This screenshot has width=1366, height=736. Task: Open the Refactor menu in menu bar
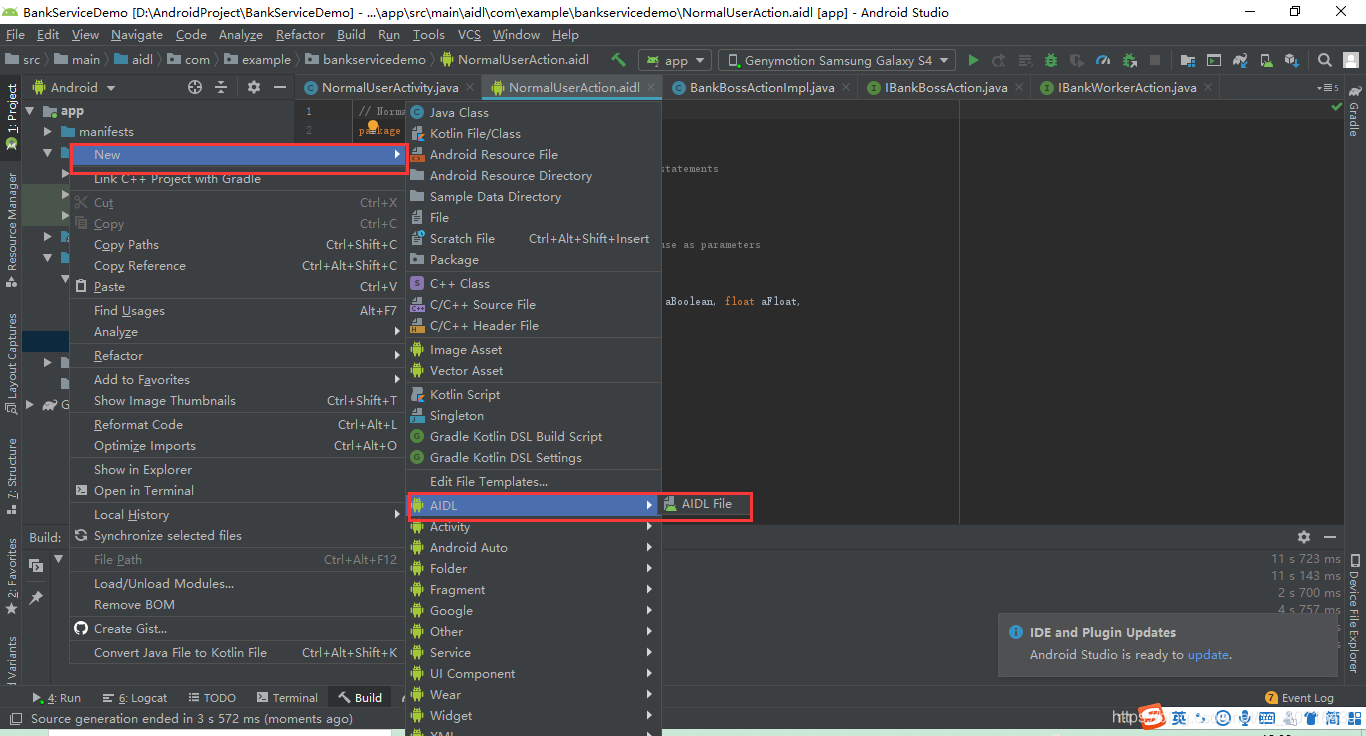[301, 34]
